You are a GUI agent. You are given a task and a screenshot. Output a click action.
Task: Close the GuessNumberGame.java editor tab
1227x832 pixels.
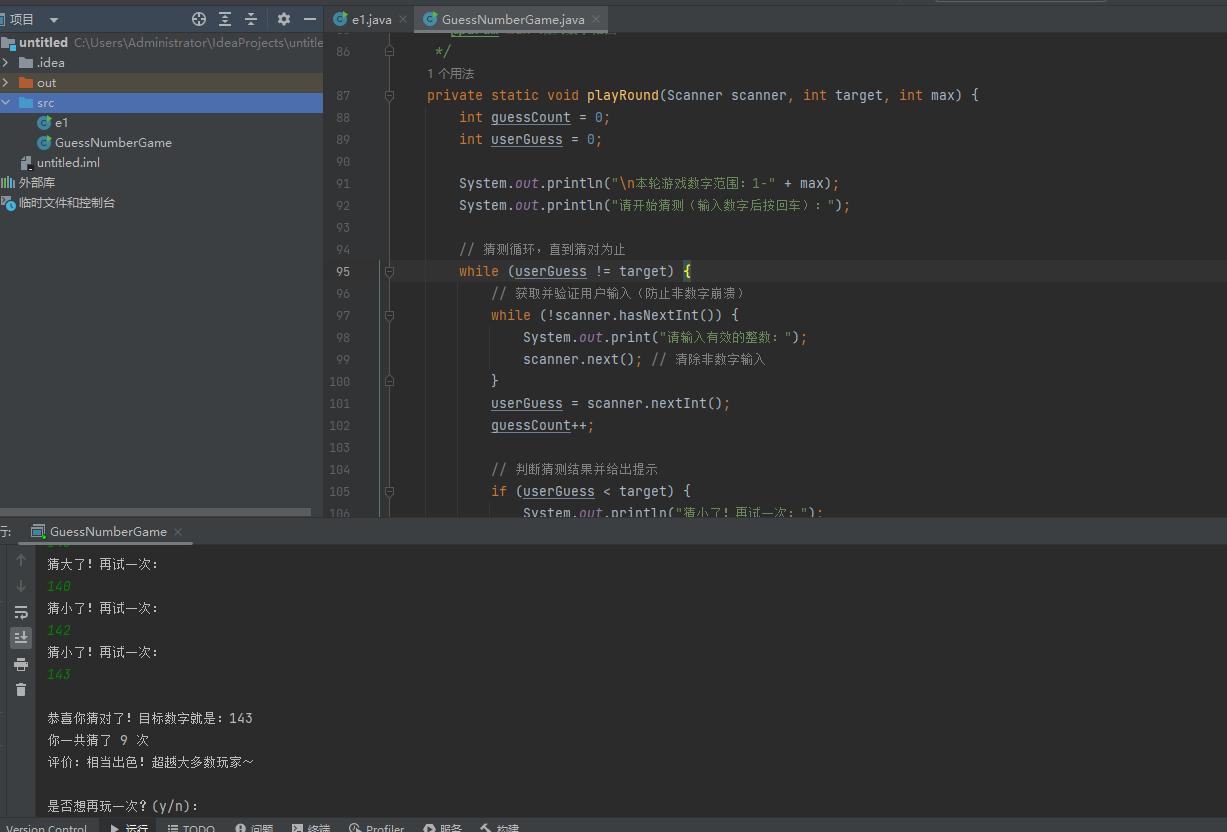tap(596, 19)
